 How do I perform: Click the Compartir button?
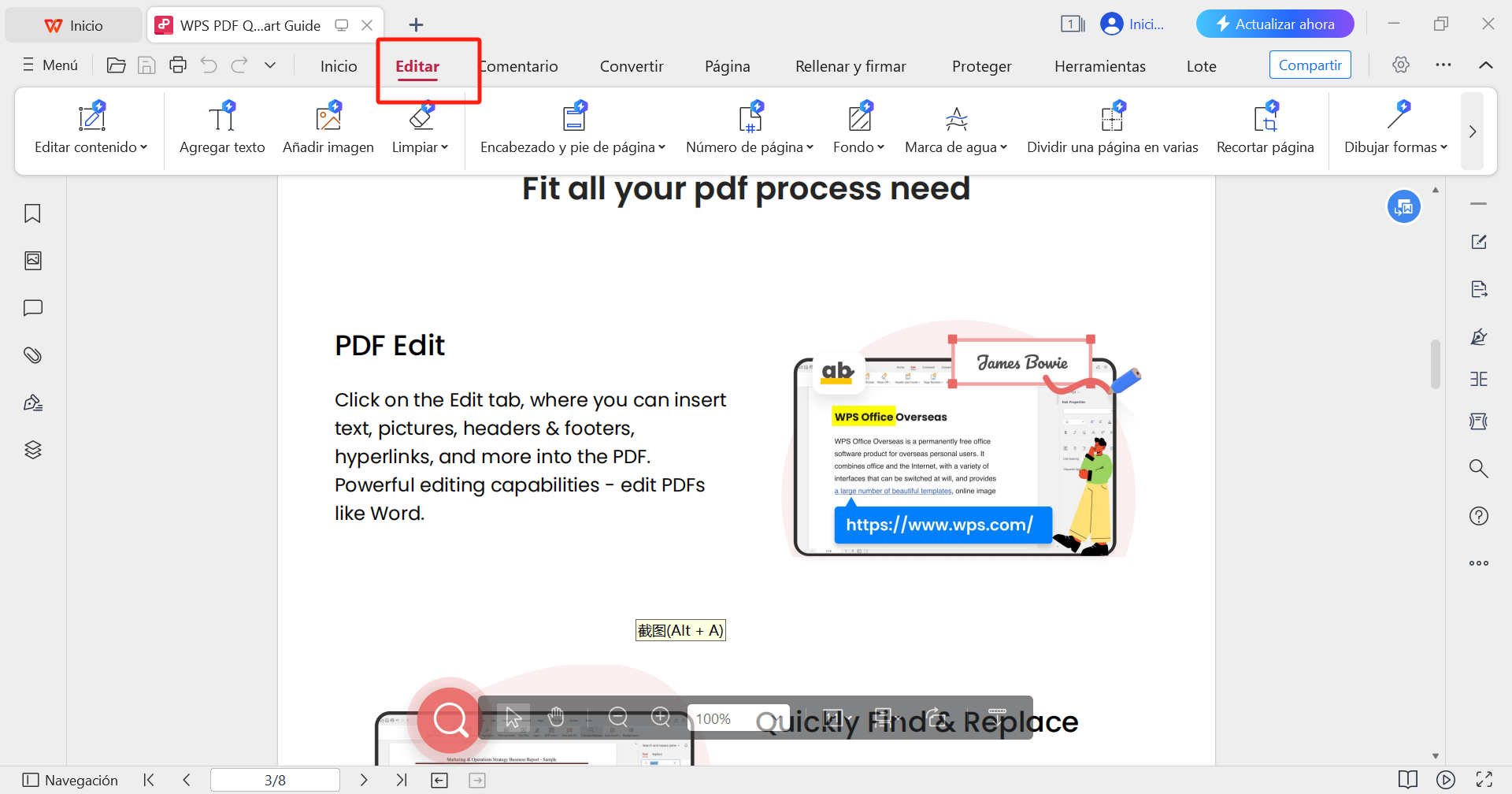(1310, 65)
